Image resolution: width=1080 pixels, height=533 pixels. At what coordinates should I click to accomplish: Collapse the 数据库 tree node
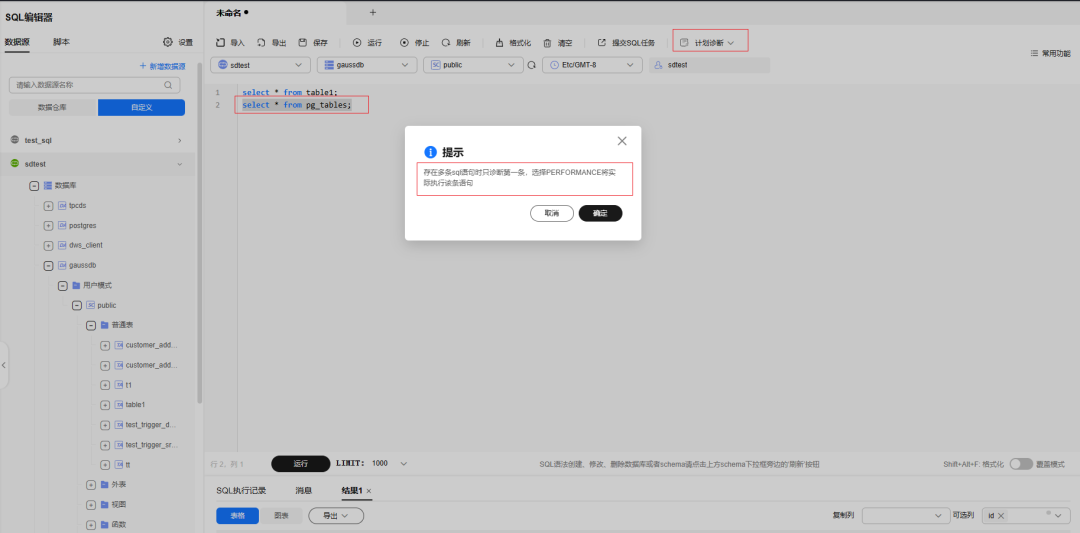[34, 186]
